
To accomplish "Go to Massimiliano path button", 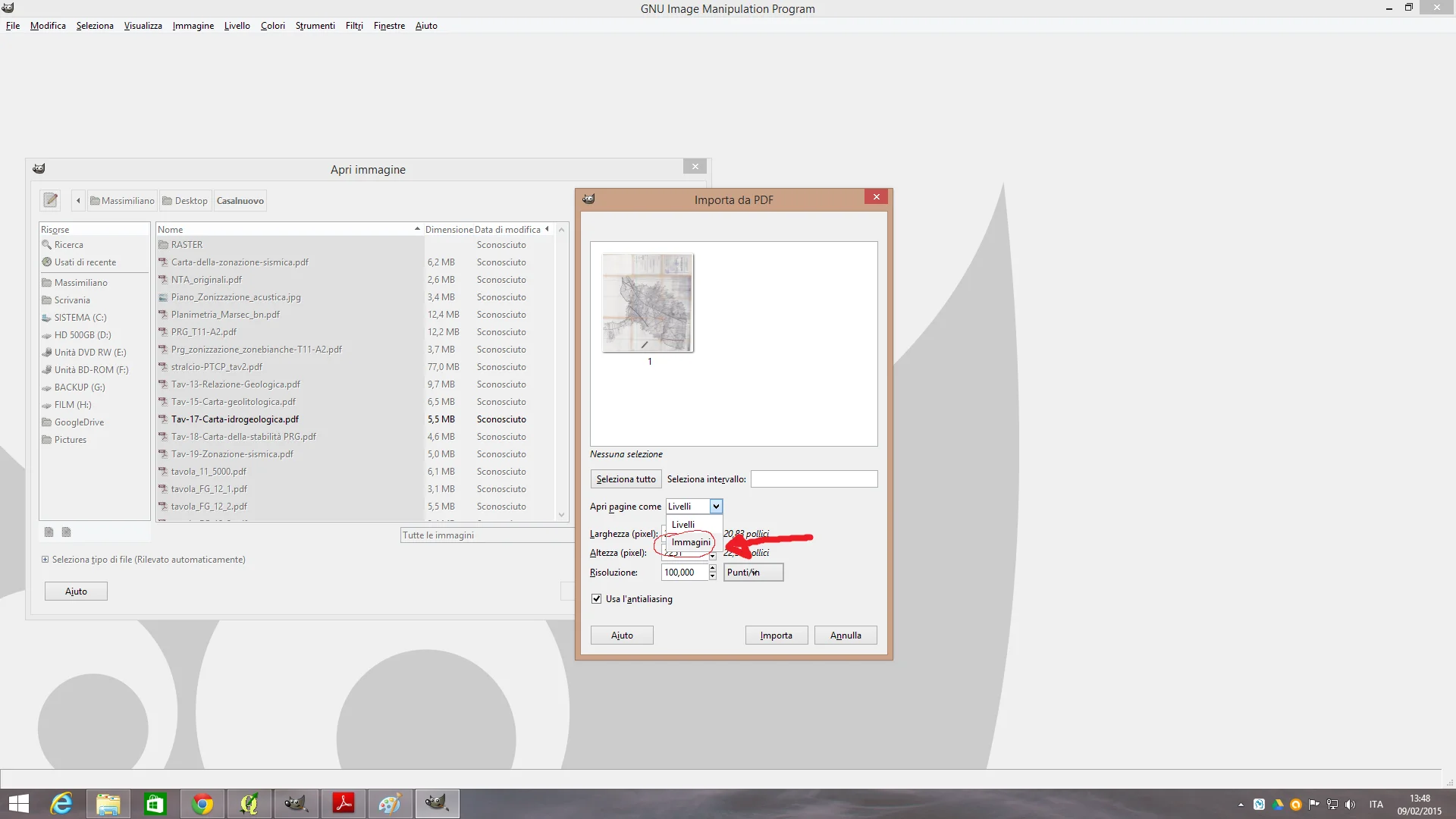I will [x=122, y=201].
